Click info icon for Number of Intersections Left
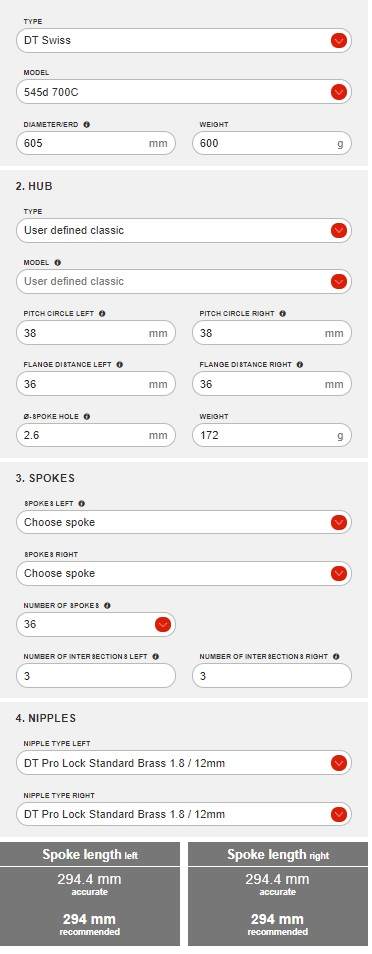 pyautogui.click(x=155, y=657)
